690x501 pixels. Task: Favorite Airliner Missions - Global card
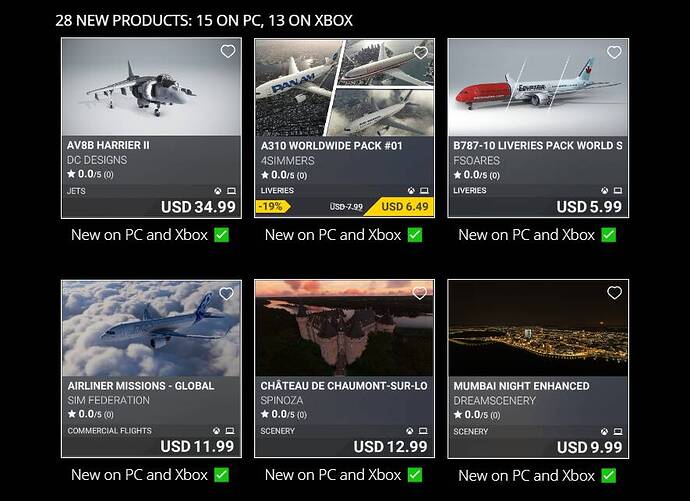[228, 293]
